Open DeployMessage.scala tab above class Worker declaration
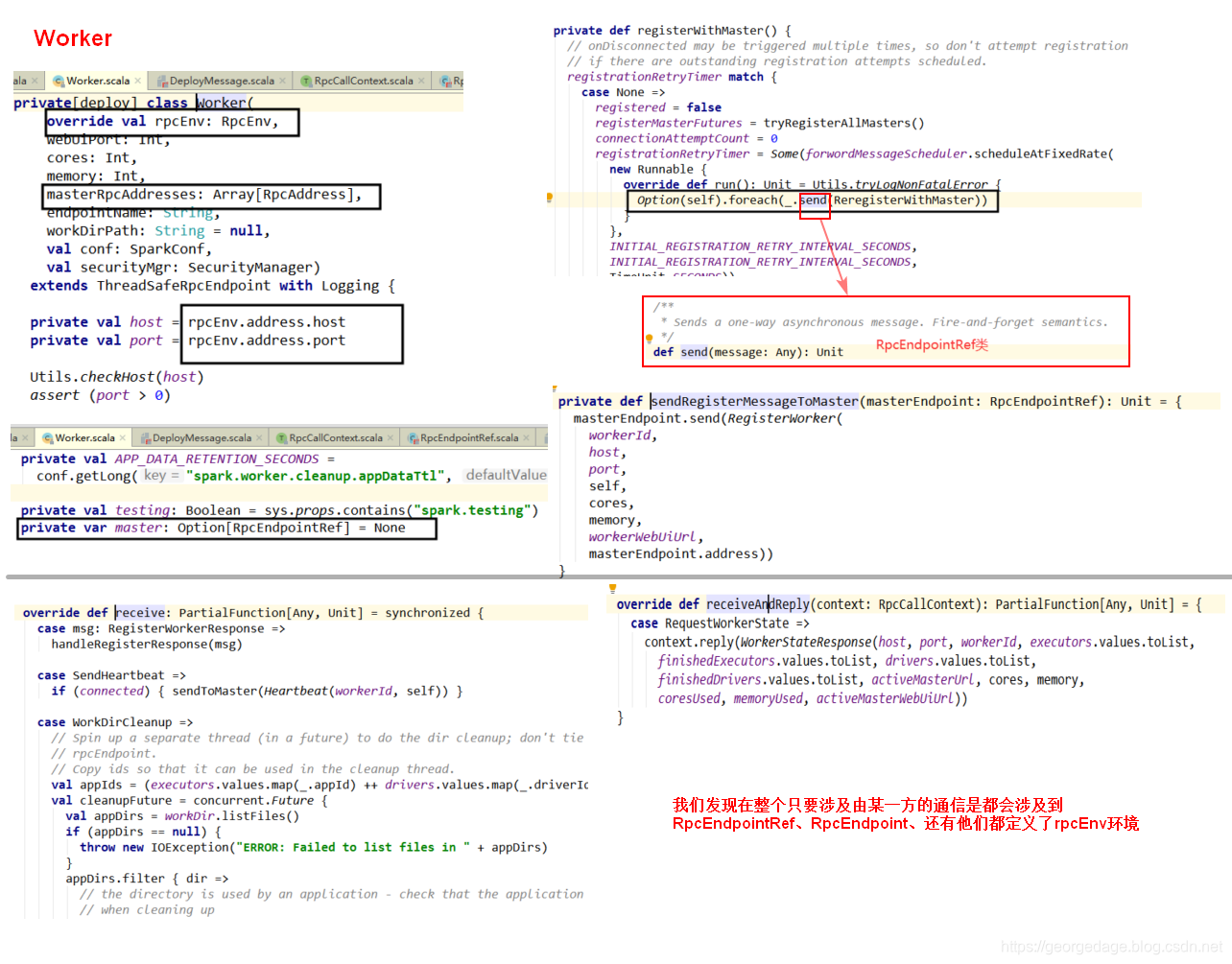1232x964 pixels. pyautogui.click(x=222, y=81)
